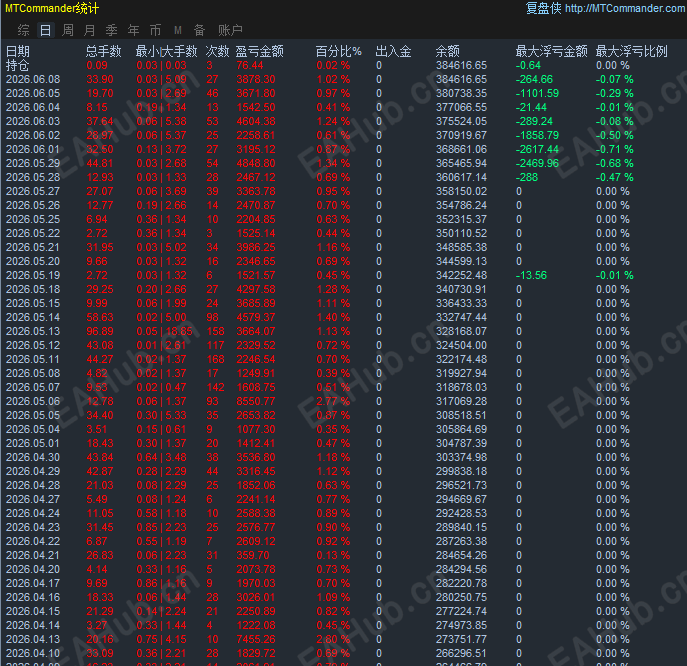The width and height of the screenshot is (687, 666).
Task: Click total lots value 58.63
Action: tap(100, 317)
